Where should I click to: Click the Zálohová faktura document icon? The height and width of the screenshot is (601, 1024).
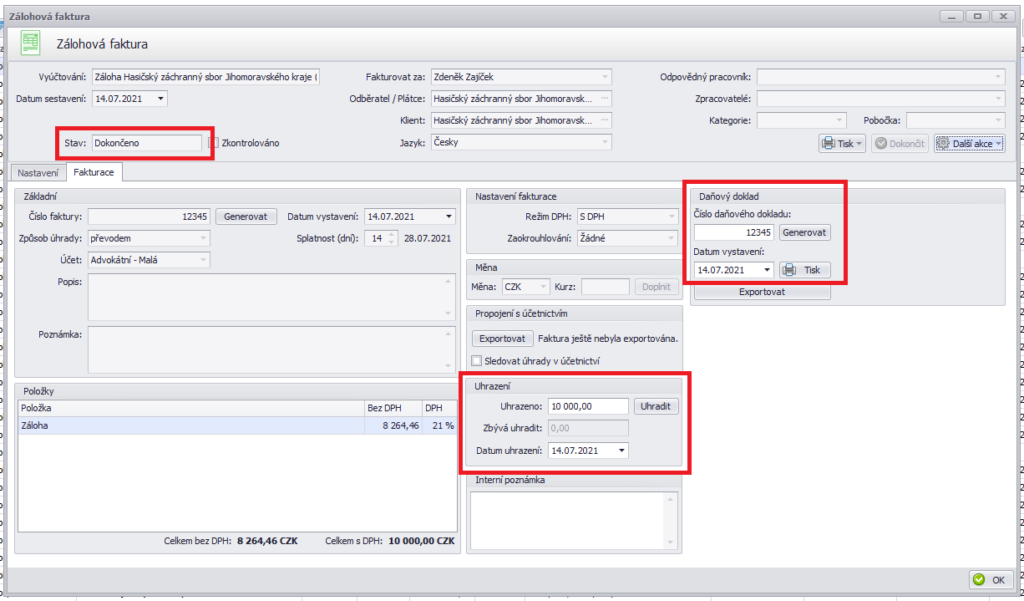pos(32,43)
